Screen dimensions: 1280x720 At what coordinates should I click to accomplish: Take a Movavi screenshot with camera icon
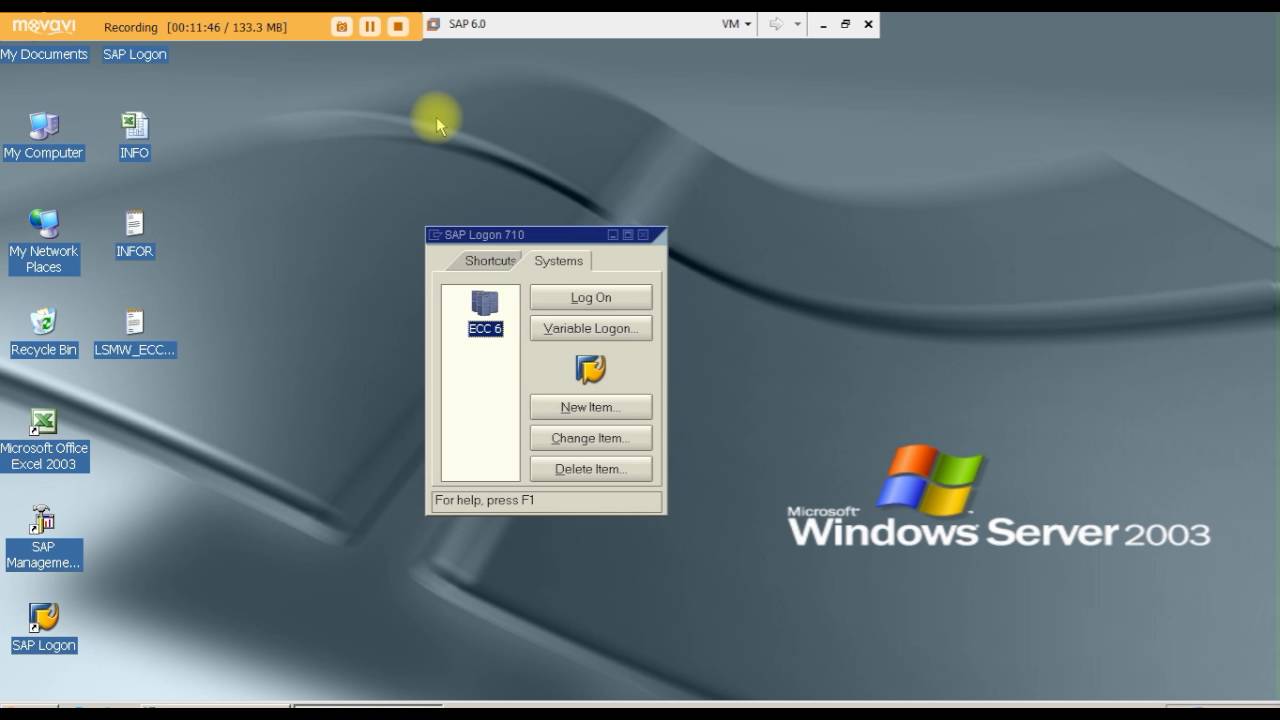(x=342, y=27)
